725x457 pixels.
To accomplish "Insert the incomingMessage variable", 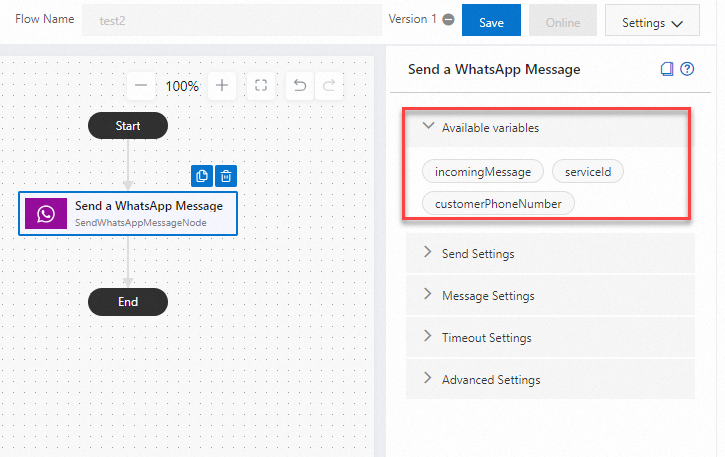I will (x=483, y=172).
